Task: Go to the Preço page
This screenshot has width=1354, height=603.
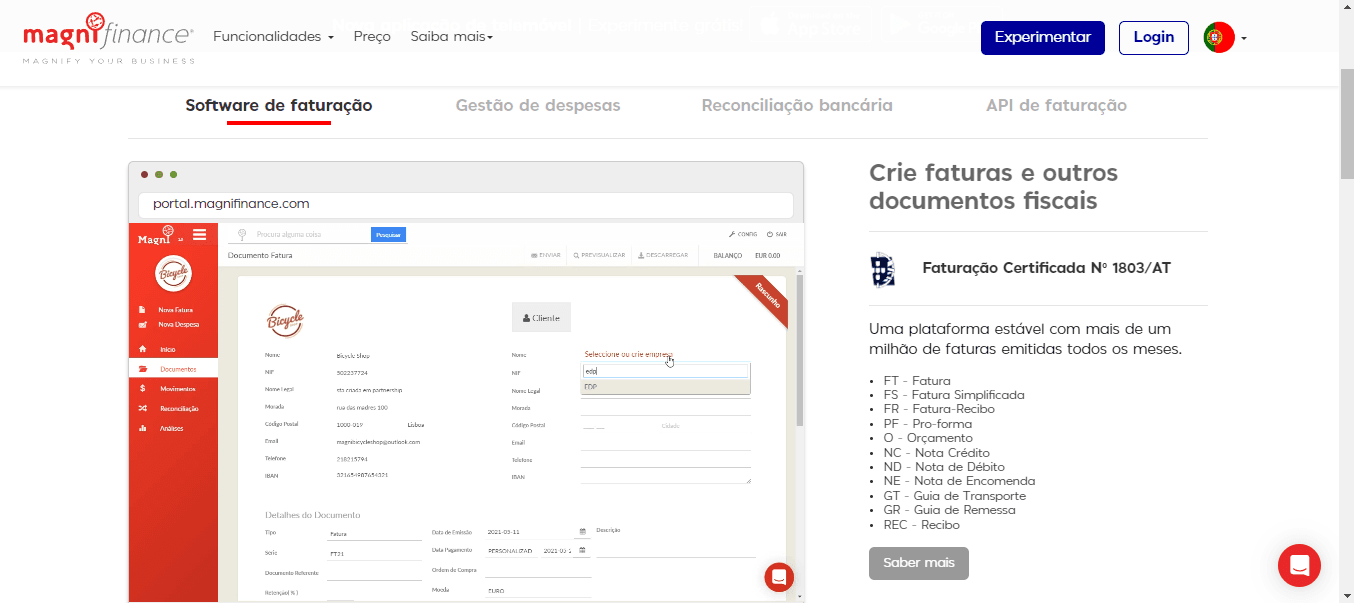Action: 372,37
